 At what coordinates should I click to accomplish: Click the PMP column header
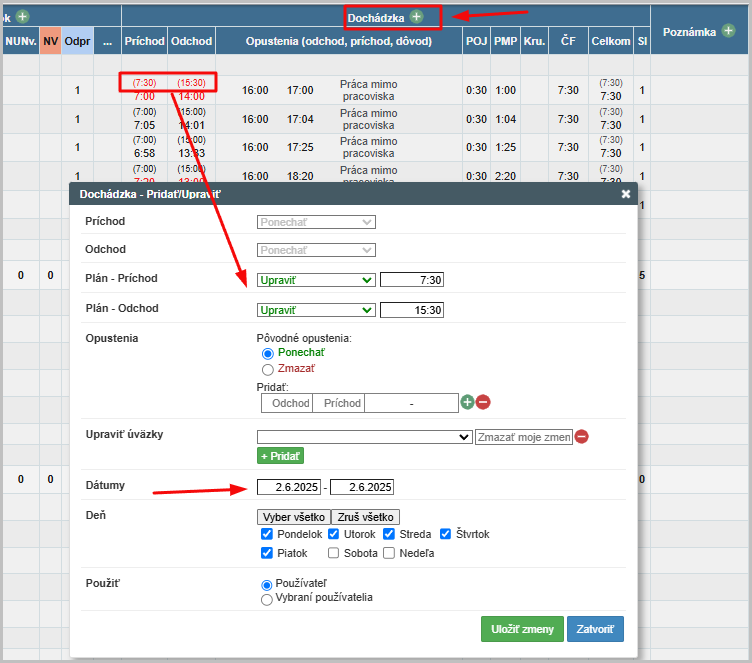505,41
